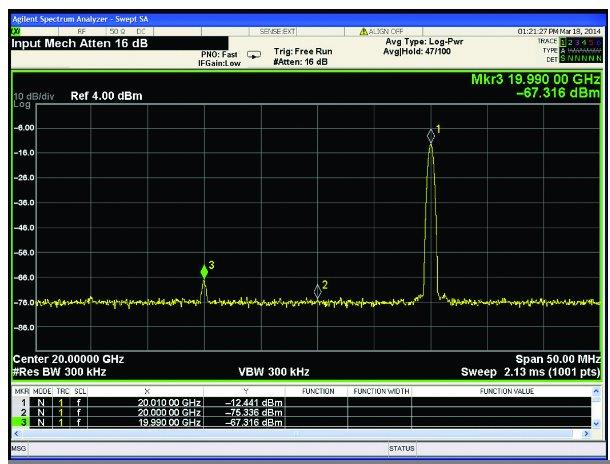
Task: Select green marker 3 diamond on trace
Action: 204,271
